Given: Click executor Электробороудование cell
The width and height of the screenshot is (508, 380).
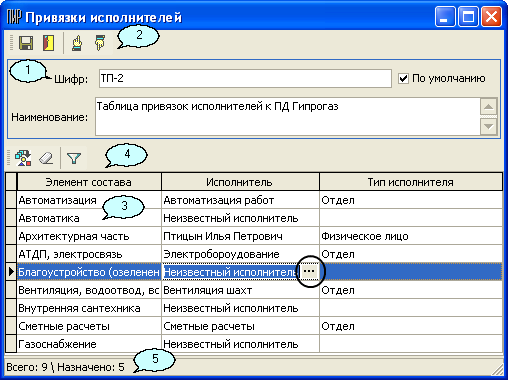Looking at the screenshot, I should point(240,254).
